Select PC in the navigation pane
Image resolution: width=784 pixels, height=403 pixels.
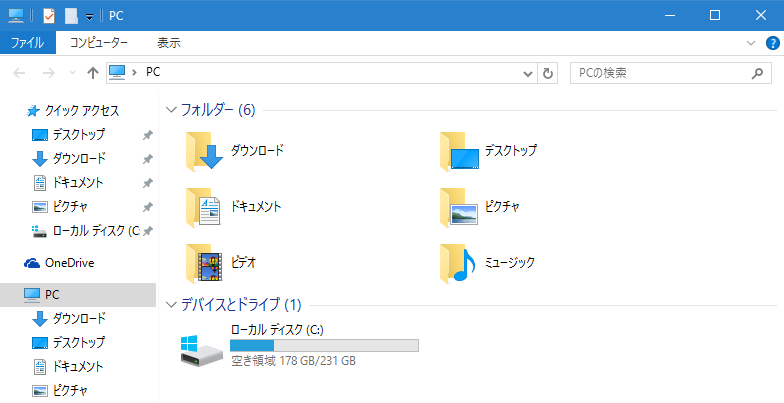[x=78, y=294]
